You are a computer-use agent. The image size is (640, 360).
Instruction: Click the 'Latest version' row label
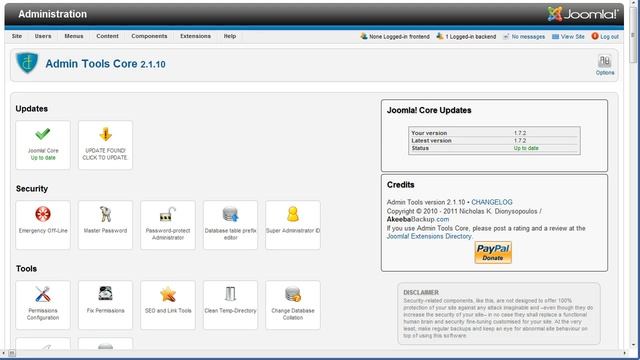pos(431,140)
